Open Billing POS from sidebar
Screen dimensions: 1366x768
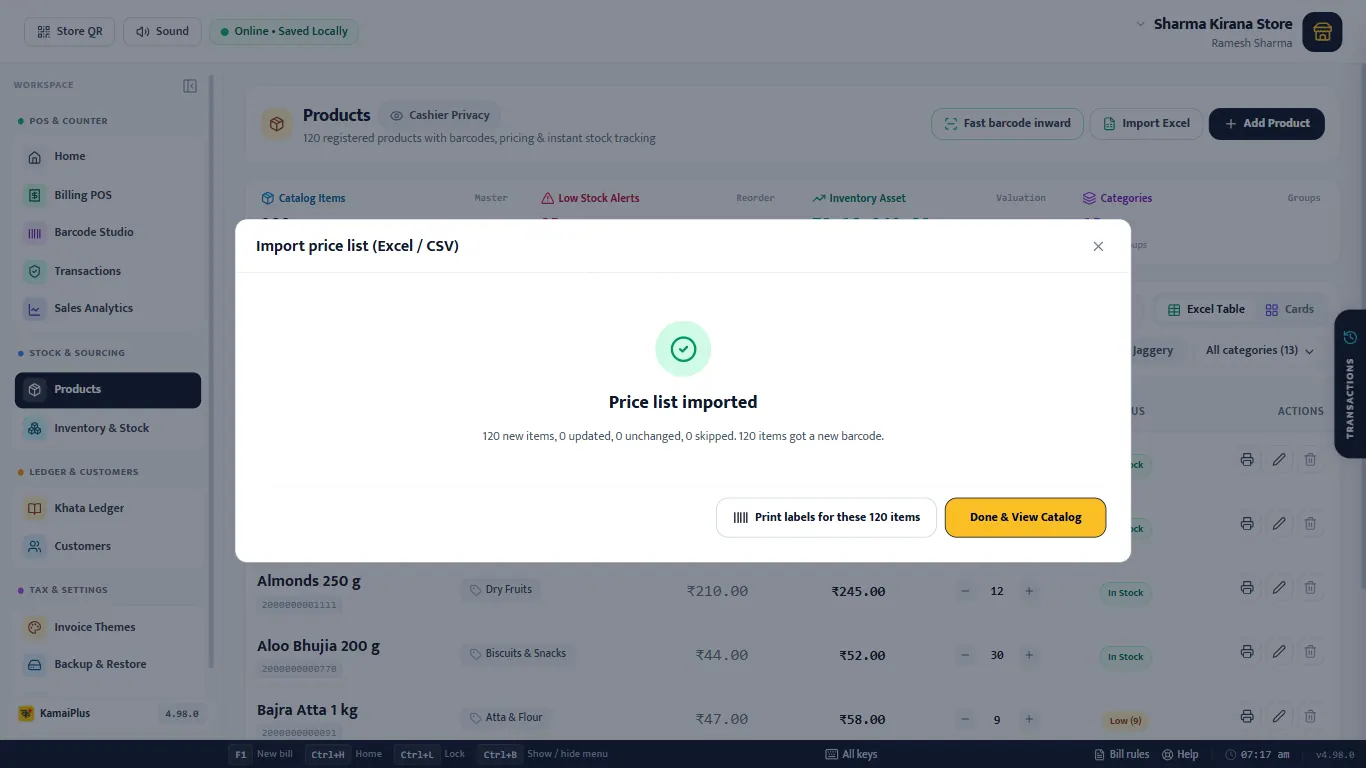tap(108, 195)
